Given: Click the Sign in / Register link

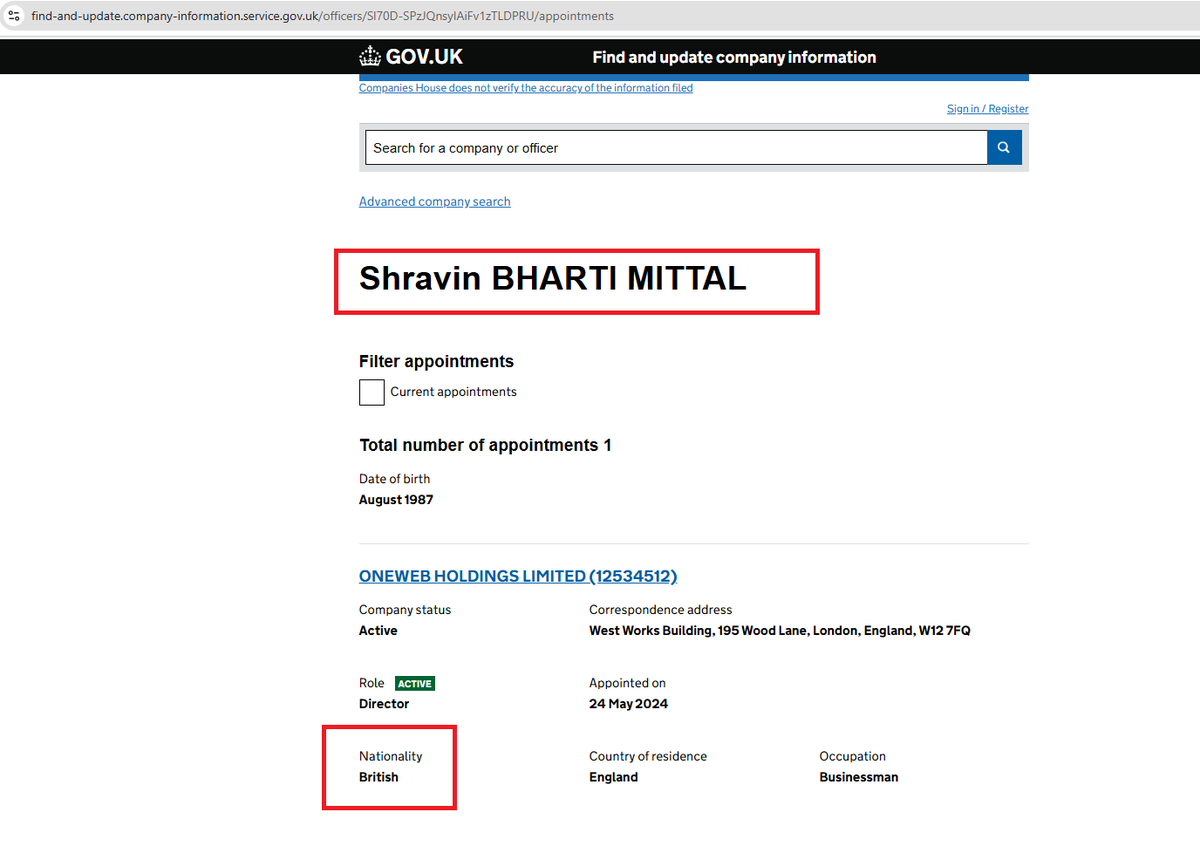Looking at the screenshot, I should pos(988,109).
